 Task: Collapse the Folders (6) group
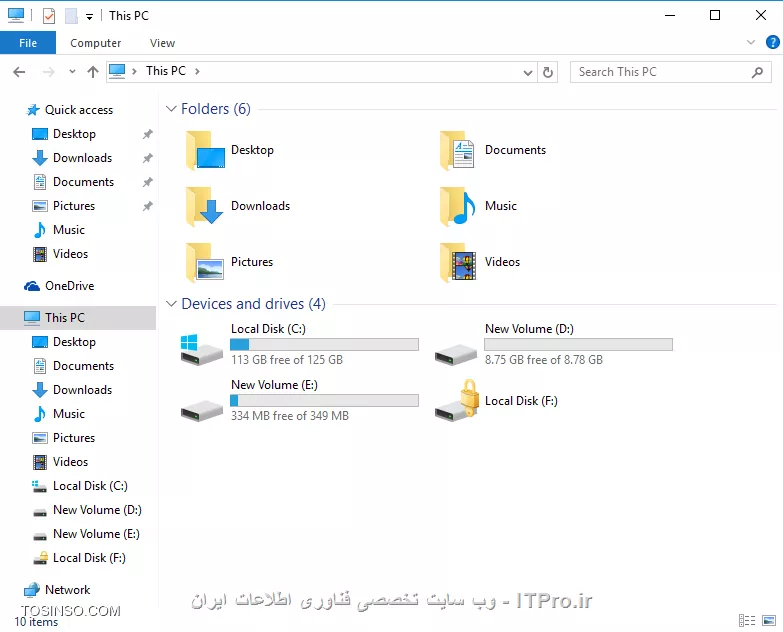[171, 108]
